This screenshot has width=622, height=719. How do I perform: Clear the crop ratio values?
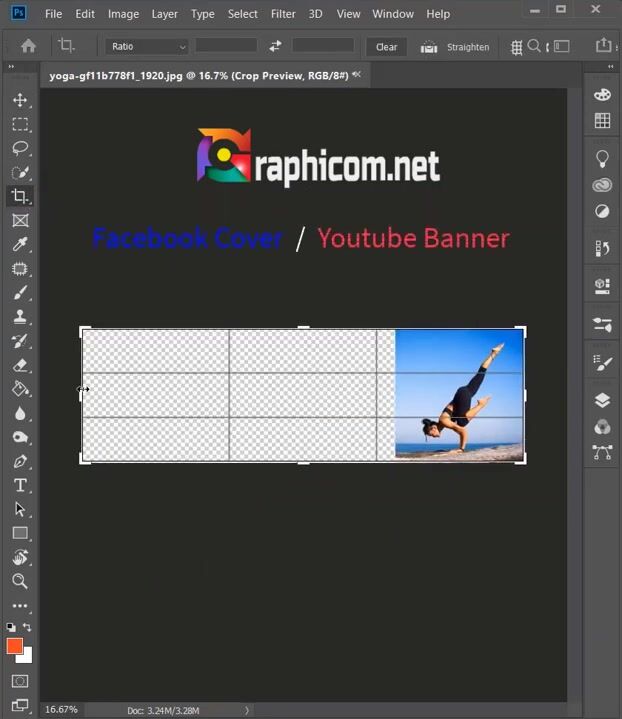click(x=386, y=47)
